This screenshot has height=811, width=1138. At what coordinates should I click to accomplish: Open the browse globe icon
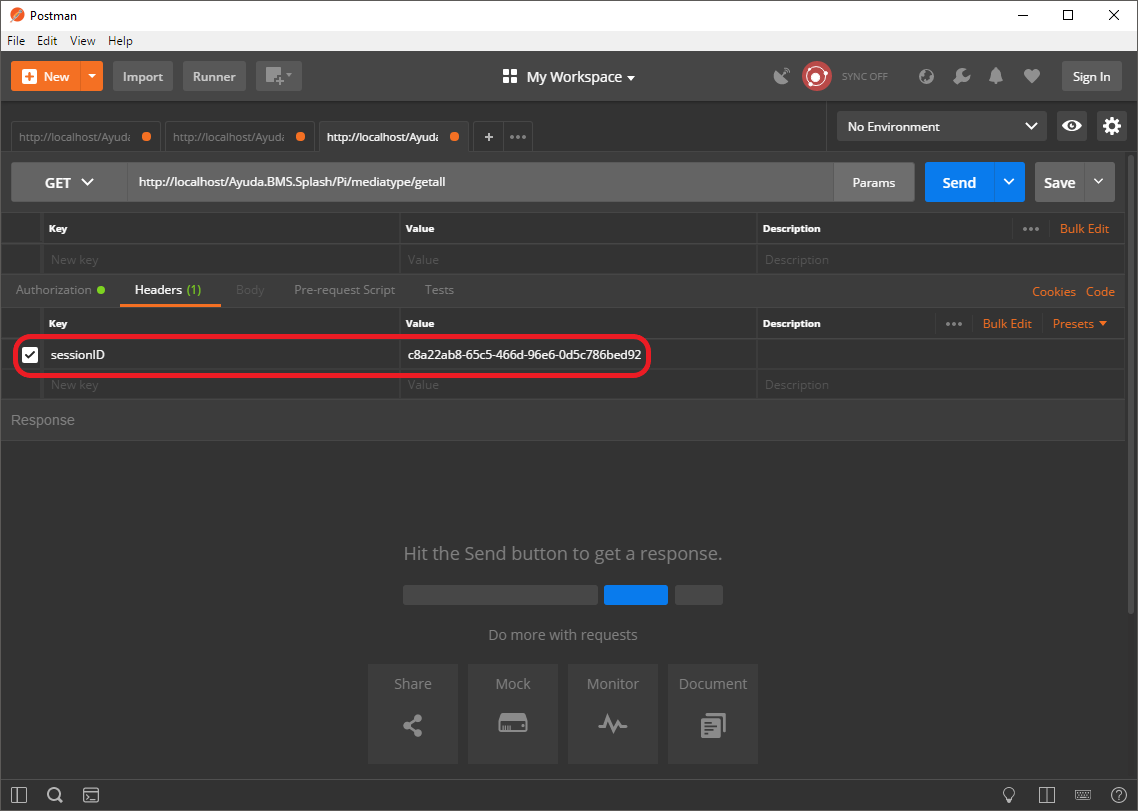point(926,76)
